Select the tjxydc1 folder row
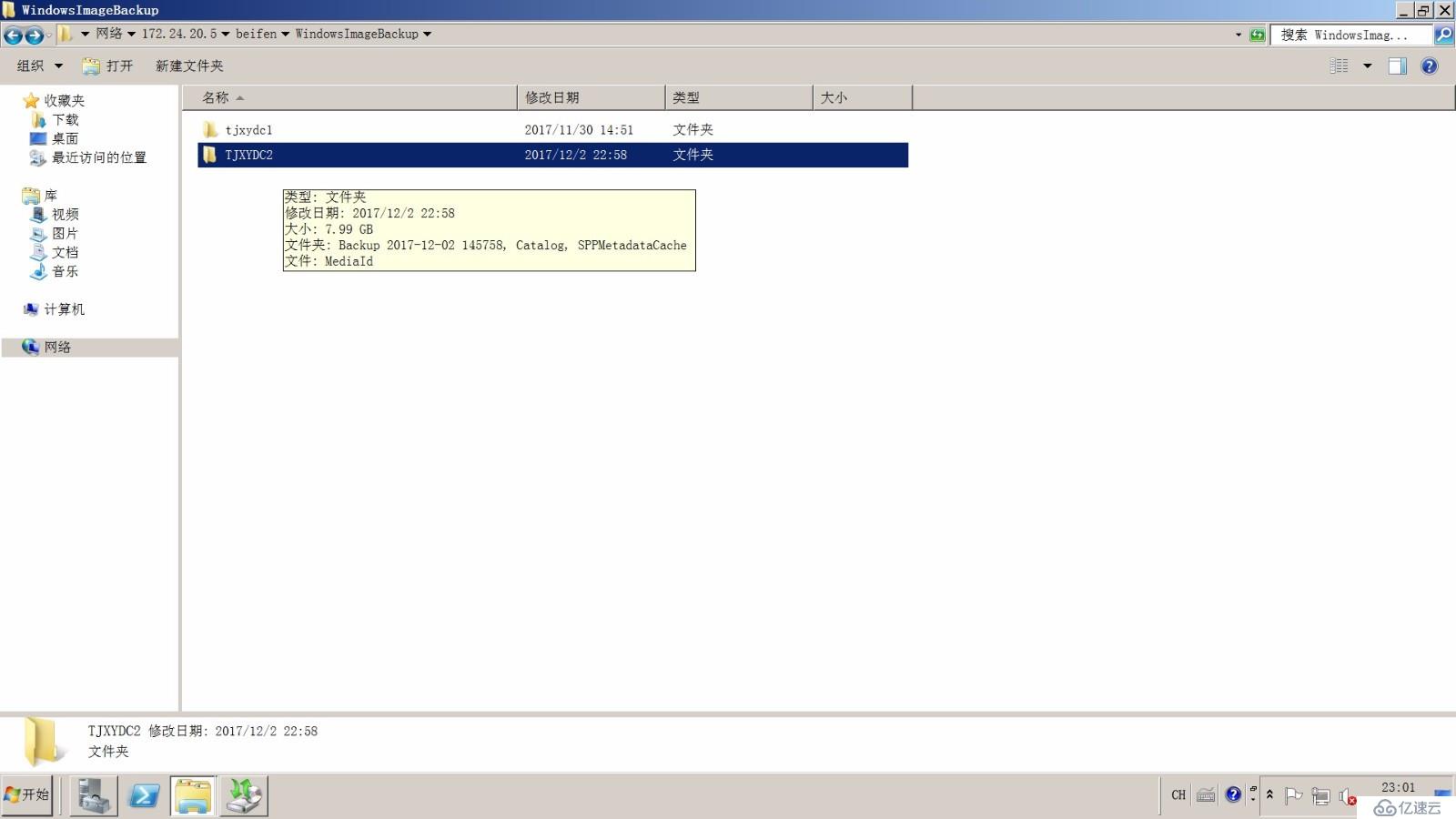1456x819 pixels. [x=552, y=130]
